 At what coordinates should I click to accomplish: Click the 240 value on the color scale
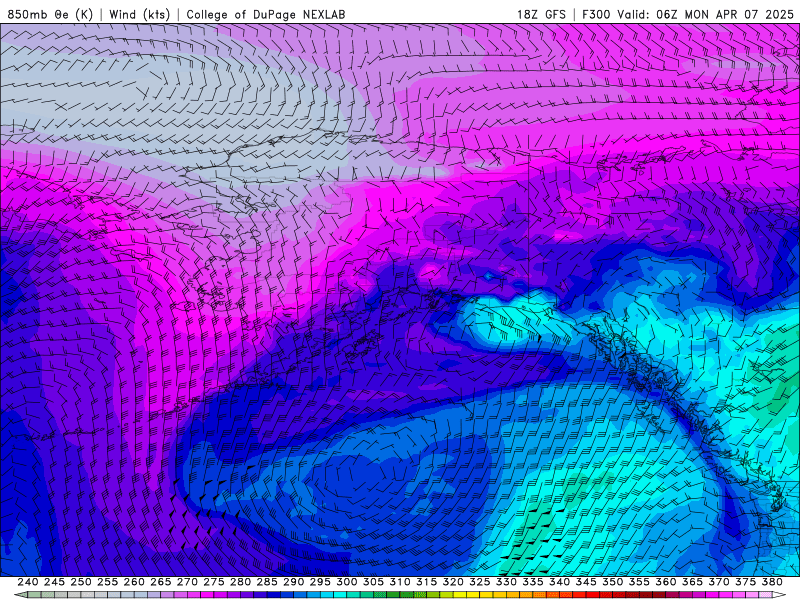point(28,582)
